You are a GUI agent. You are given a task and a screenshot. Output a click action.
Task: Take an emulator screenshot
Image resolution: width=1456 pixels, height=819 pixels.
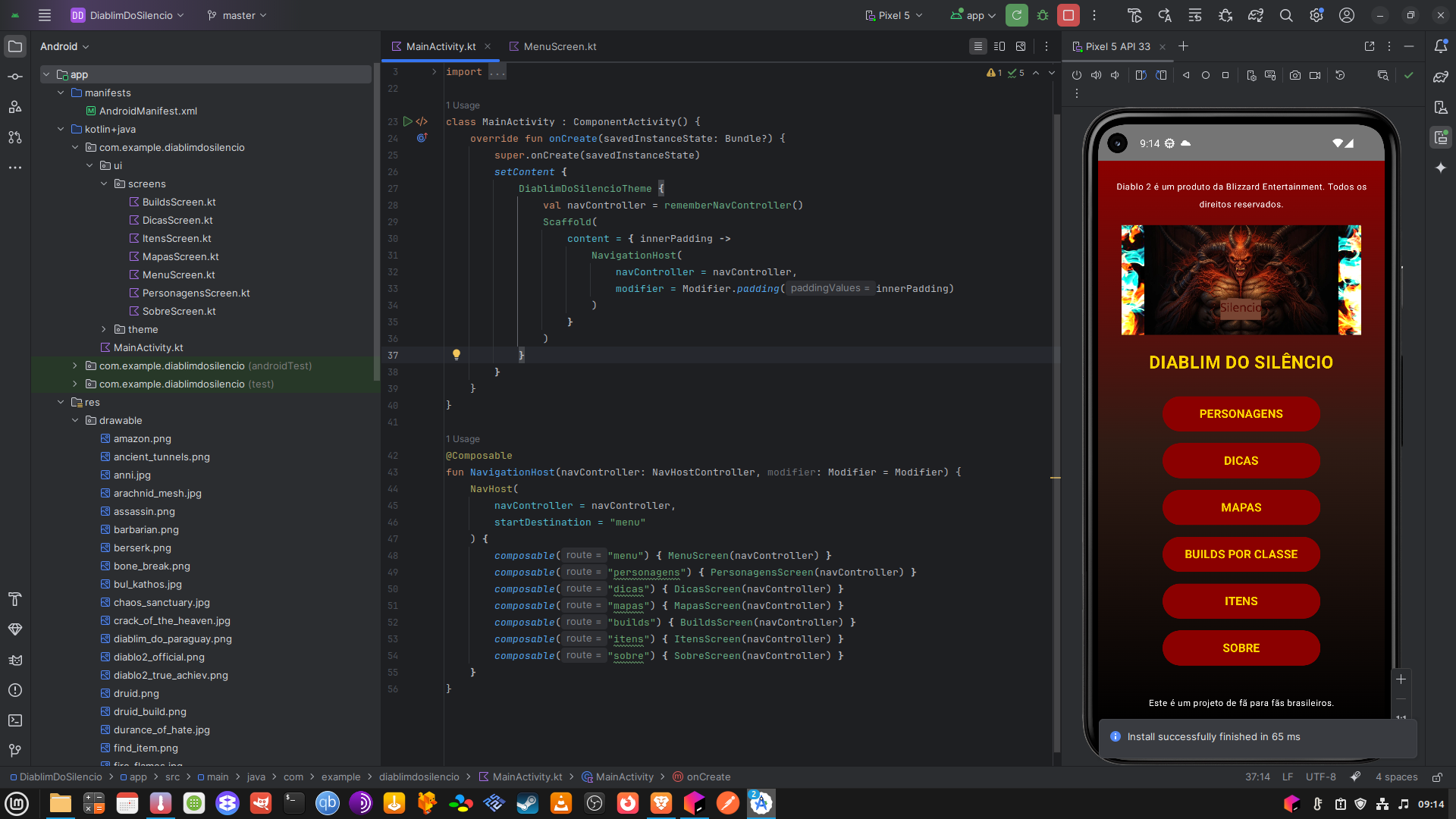point(1295,75)
